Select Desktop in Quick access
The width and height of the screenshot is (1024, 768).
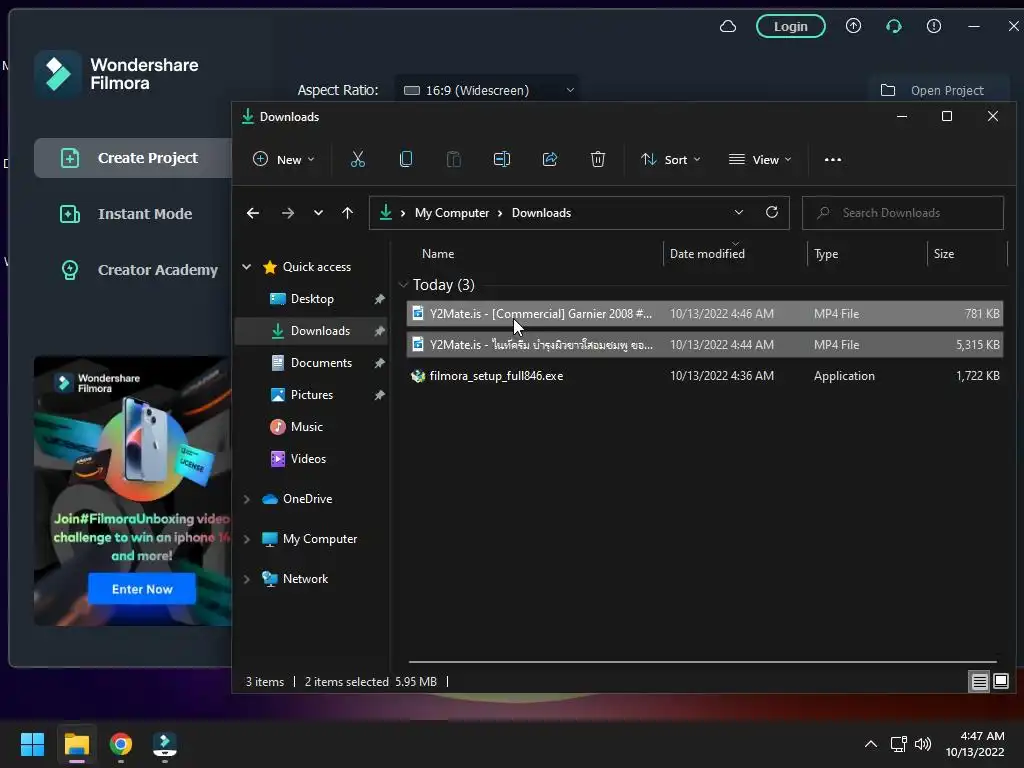312,298
